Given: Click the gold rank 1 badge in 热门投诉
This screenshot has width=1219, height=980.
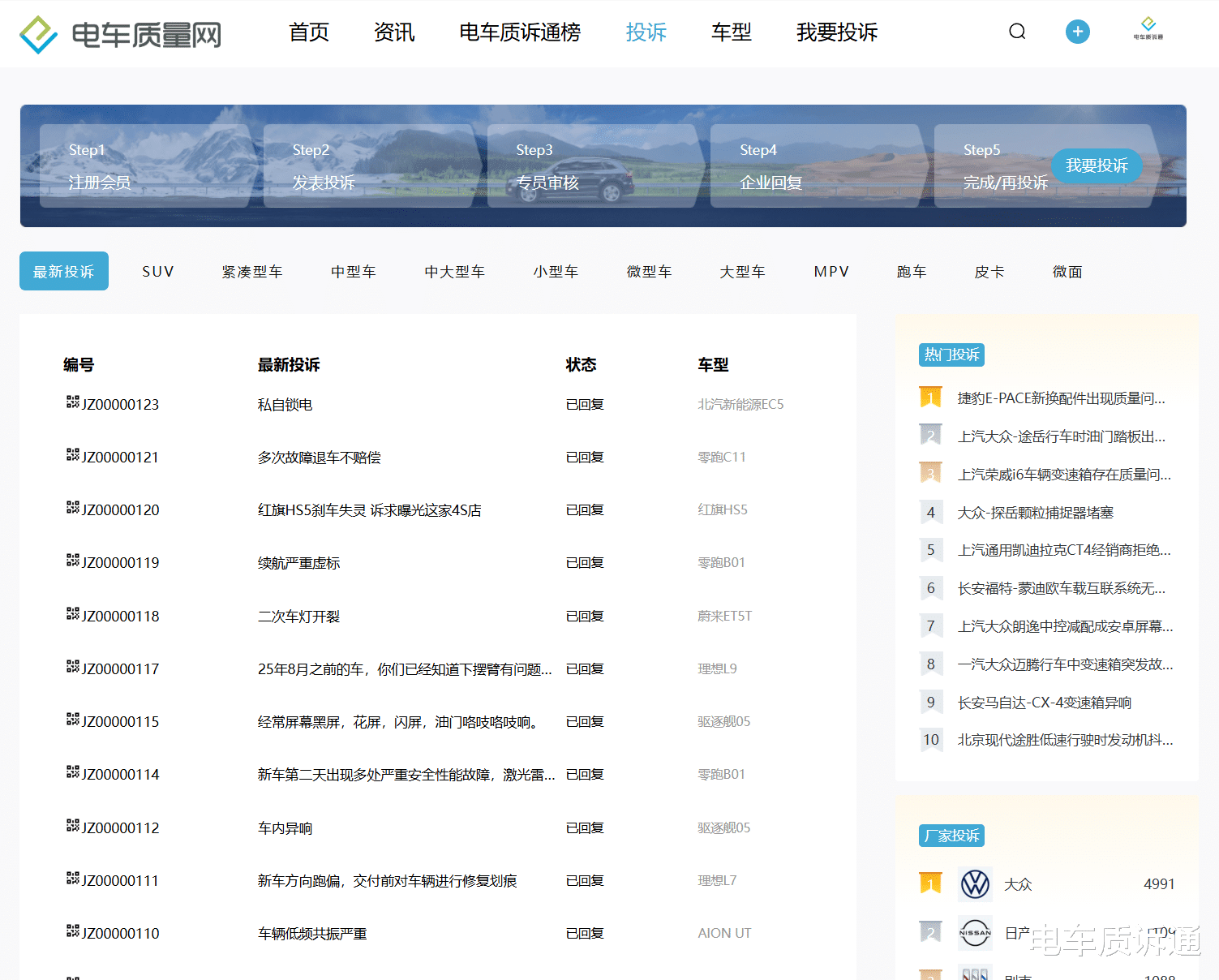Looking at the screenshot, I should (930, 398).
